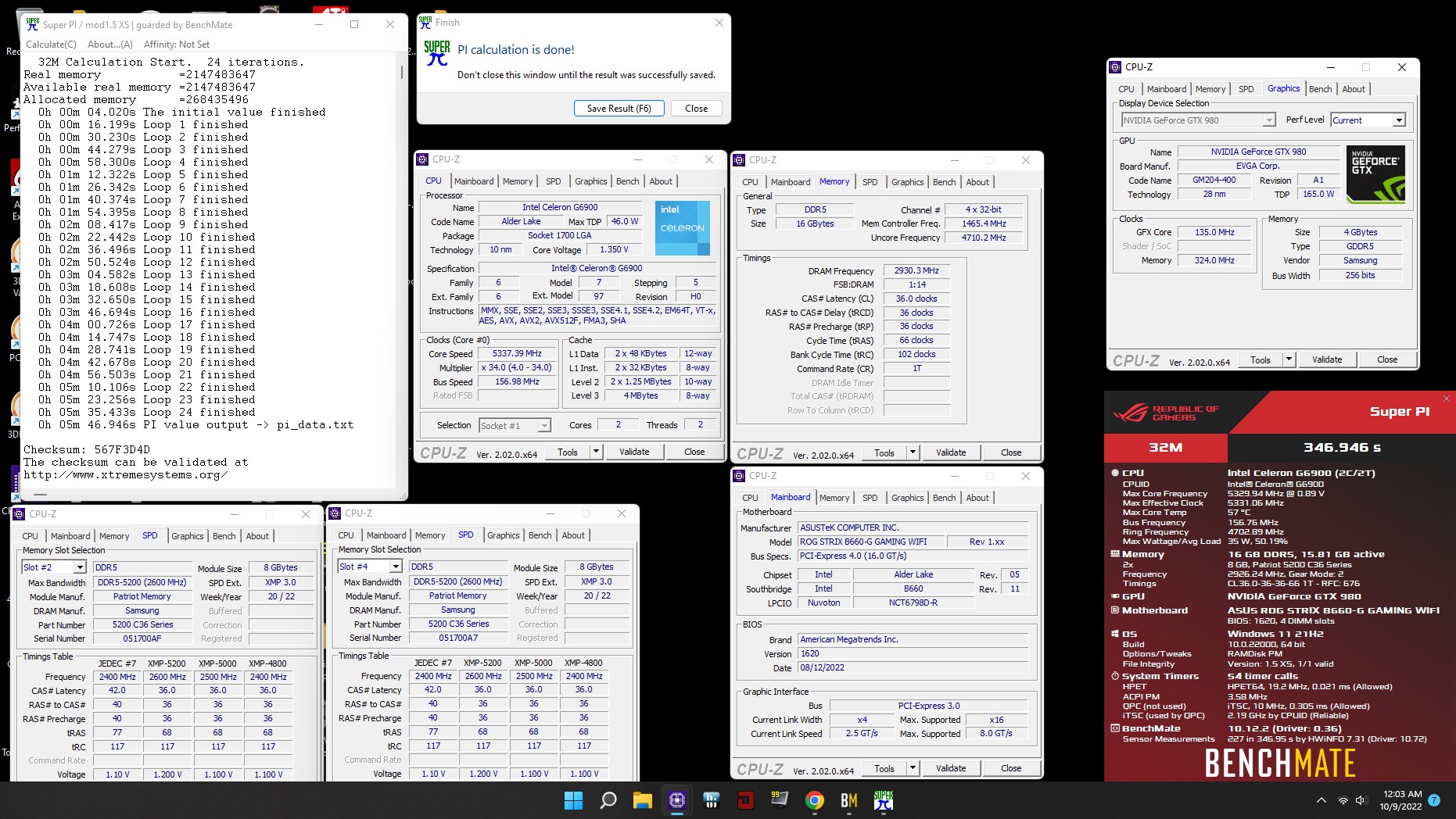This screenshot has height=819, width=1456.
Task: Expand Tools arrow in CPU tab window
Action: (596, 452)
